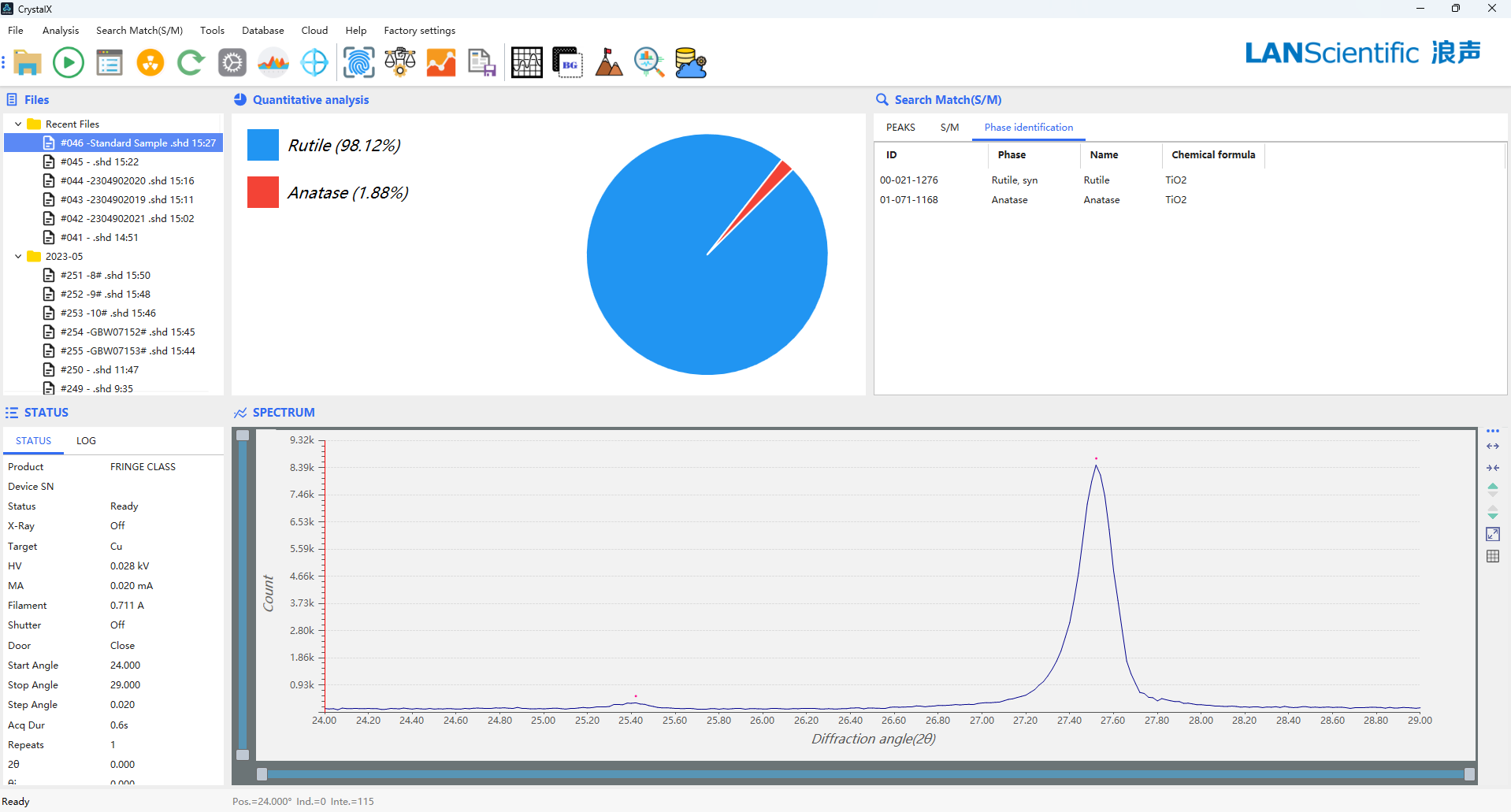This screenshot has height=812, width=1511.
Task: Toggle the fit-to-window icon beside the spectrum
Action: pos(1492,534)
